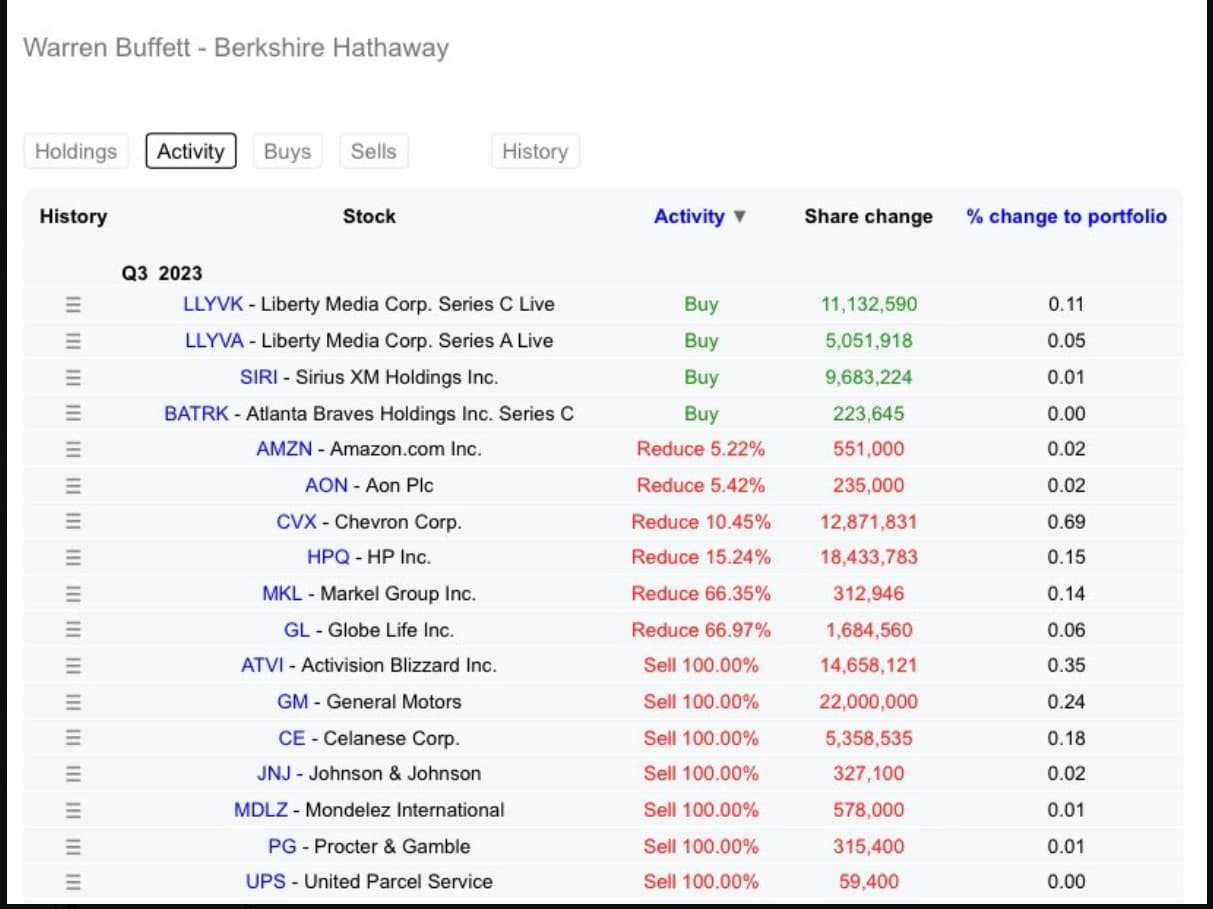1213x909 pixels.
Task: Open the PG ticker link
Action: [x=282, y=846]
